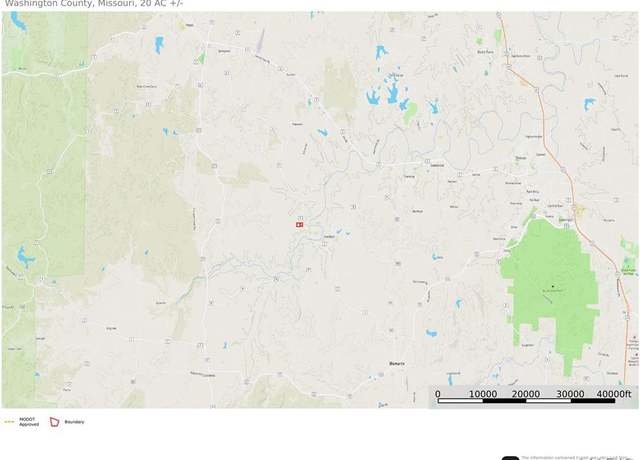Click the black icon beside the disclaimer text
640x460 pixels.
click(x=510, y=458)
